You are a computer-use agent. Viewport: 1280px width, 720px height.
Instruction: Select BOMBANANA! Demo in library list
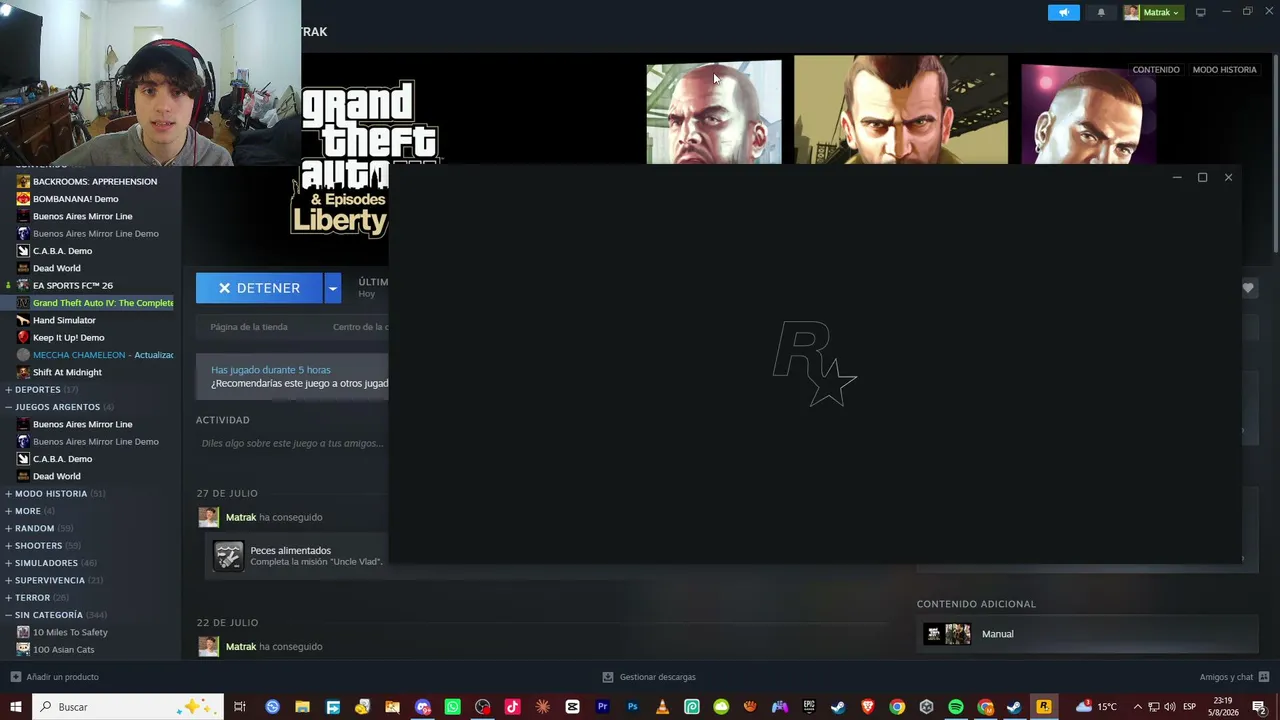(75, 199)
